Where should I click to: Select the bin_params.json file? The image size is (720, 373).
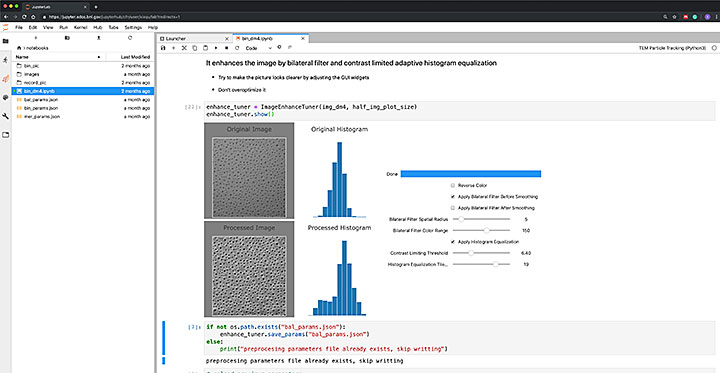tap(83, 108)
